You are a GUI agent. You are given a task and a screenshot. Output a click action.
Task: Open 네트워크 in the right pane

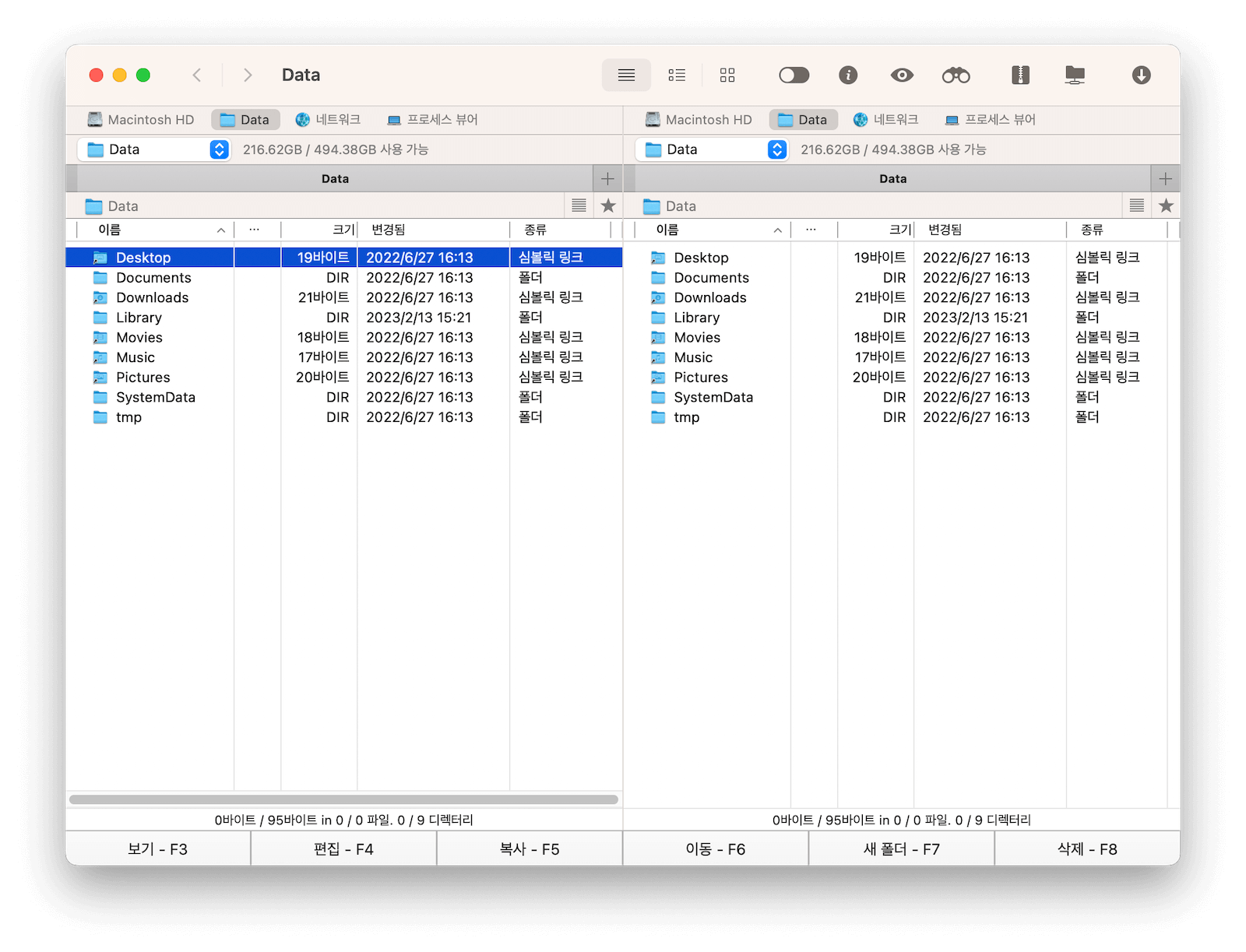pyautogui.click(x=885, y=119)
